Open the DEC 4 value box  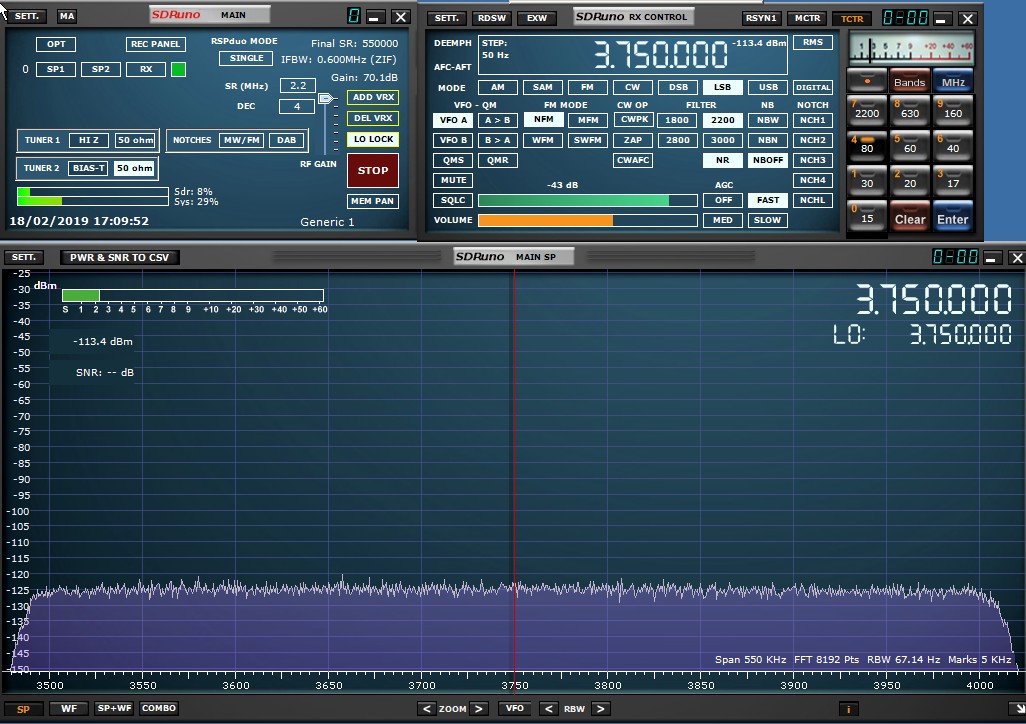tap(296, 106)
